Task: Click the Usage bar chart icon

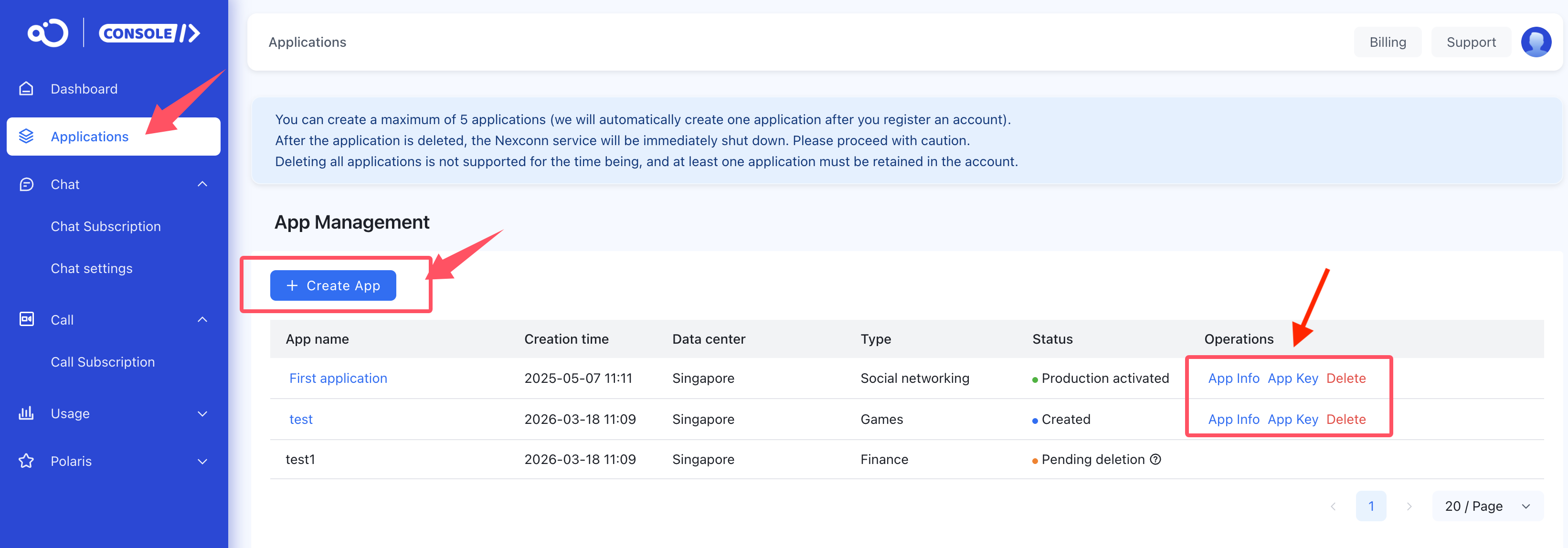Action: [26, 413]
